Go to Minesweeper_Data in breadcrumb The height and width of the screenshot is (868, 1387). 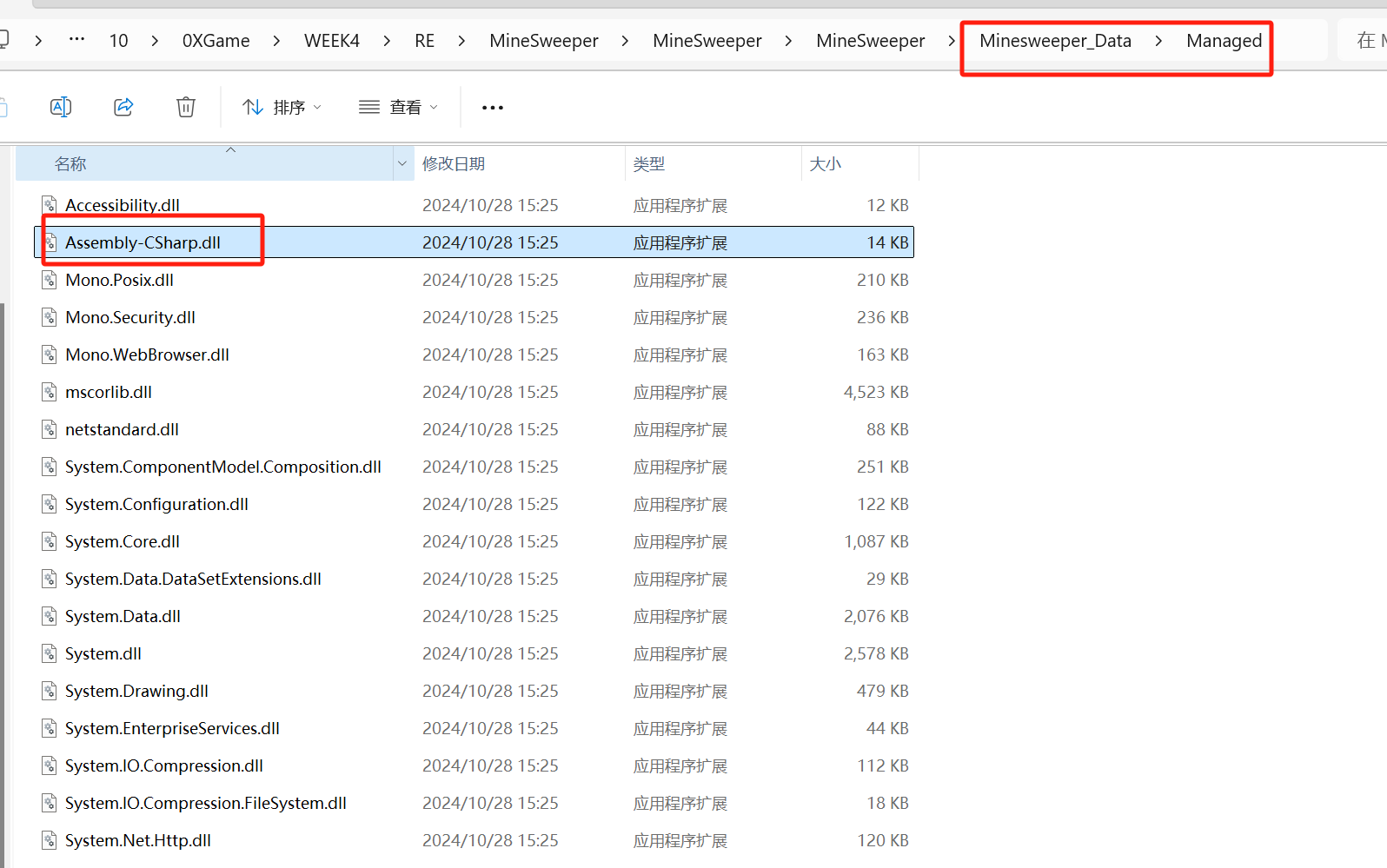(1055, 41)
